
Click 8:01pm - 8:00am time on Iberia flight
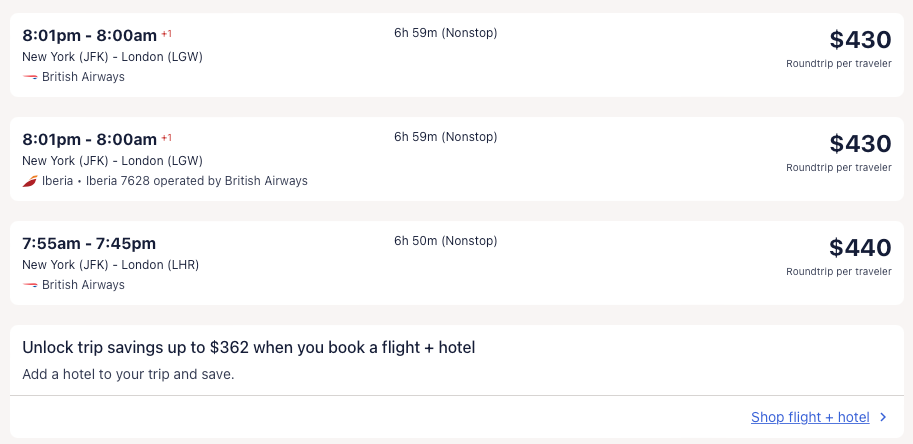[89, 139]
